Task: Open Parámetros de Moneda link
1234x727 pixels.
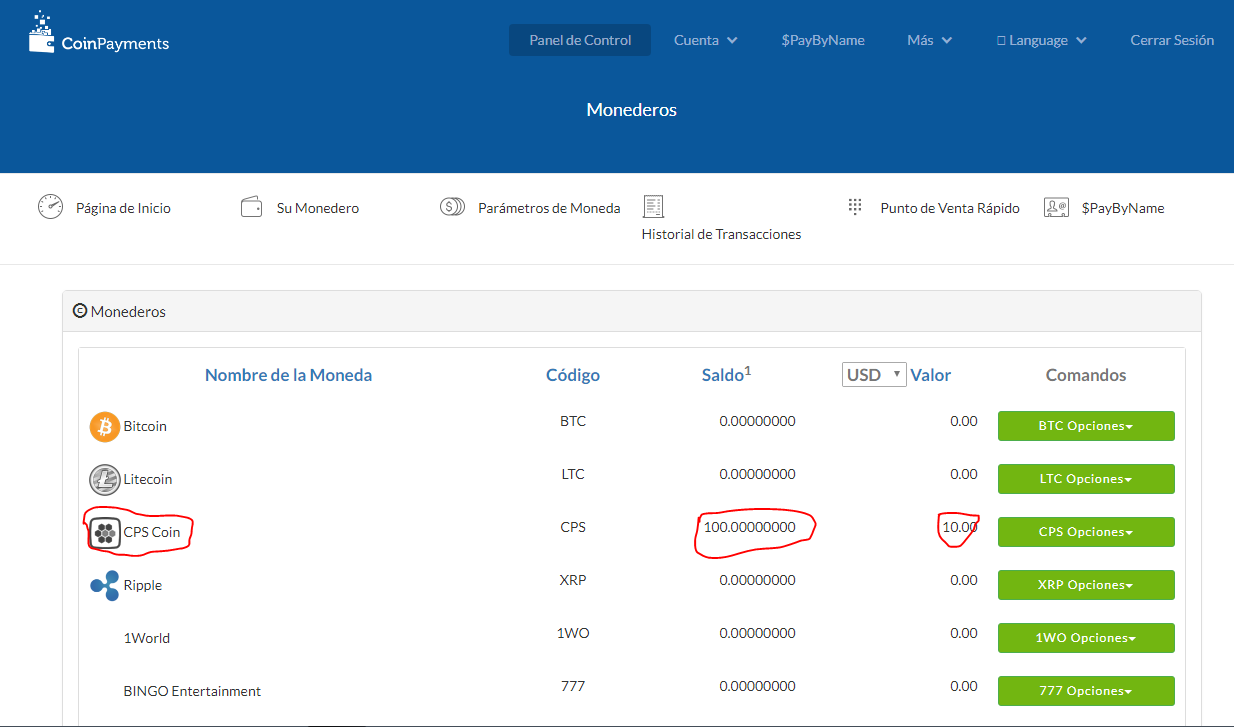Action: pos(549,208)
